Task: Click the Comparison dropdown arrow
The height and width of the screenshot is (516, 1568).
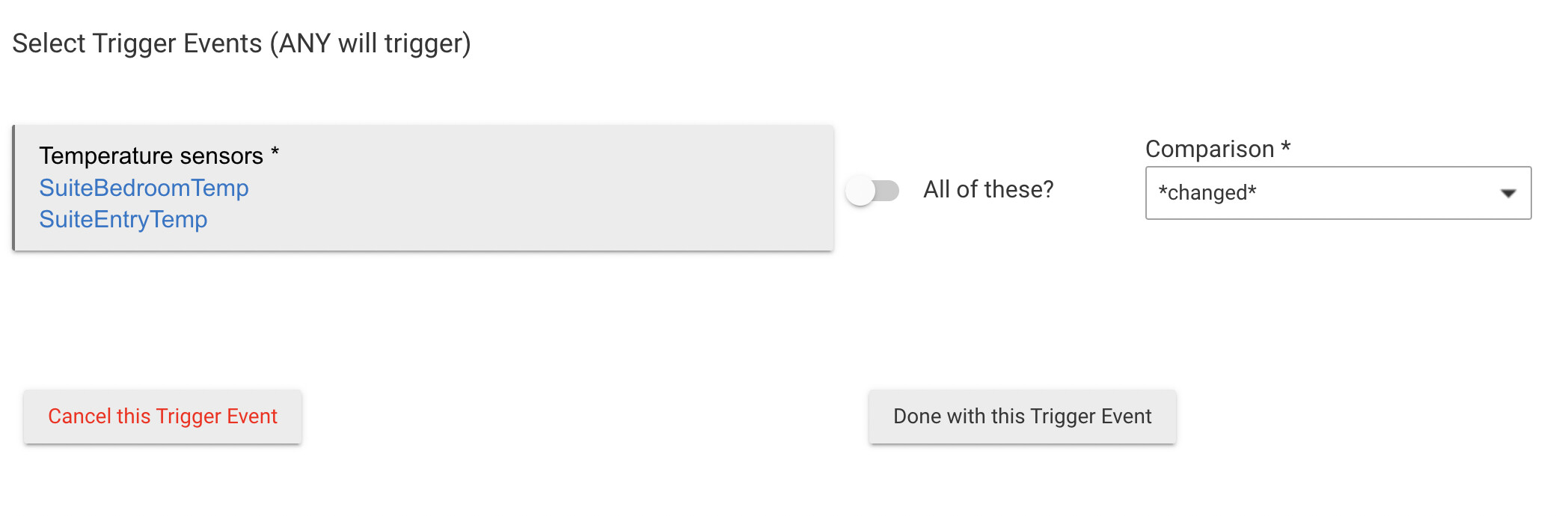Action: point(1508,194)
